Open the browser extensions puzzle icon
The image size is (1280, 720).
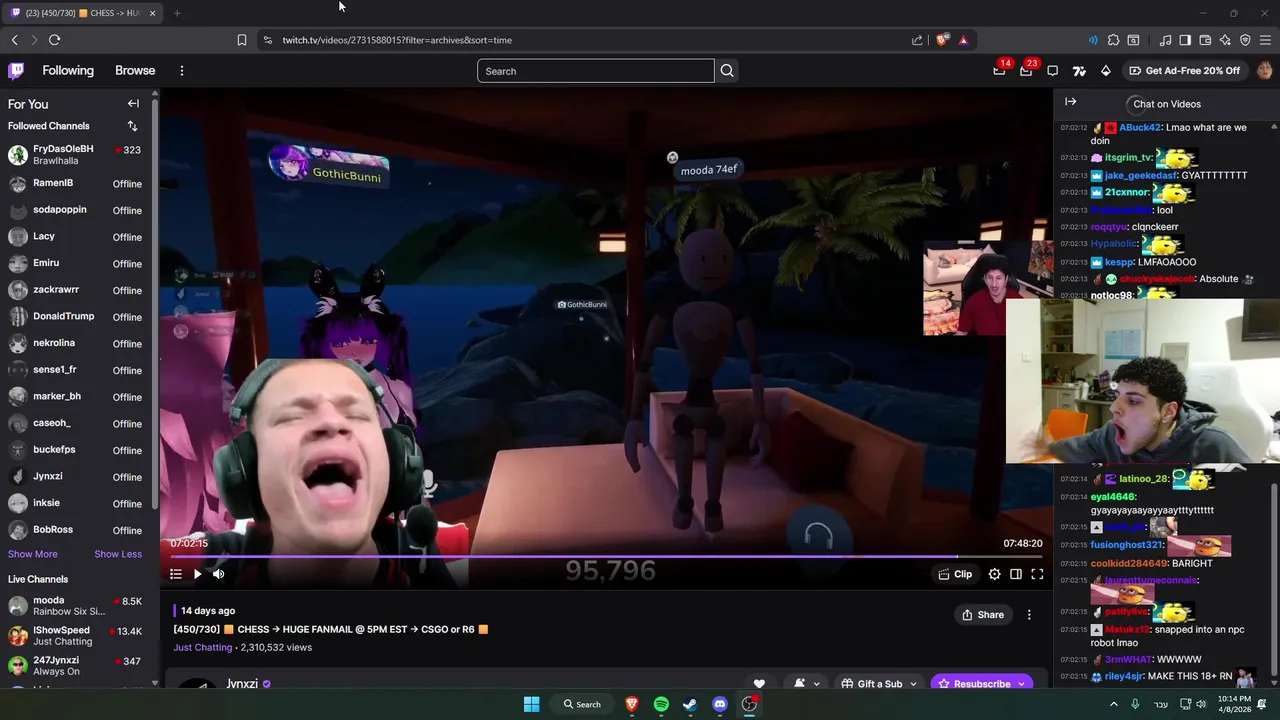pyautogui.click(x=1113, y=40)
